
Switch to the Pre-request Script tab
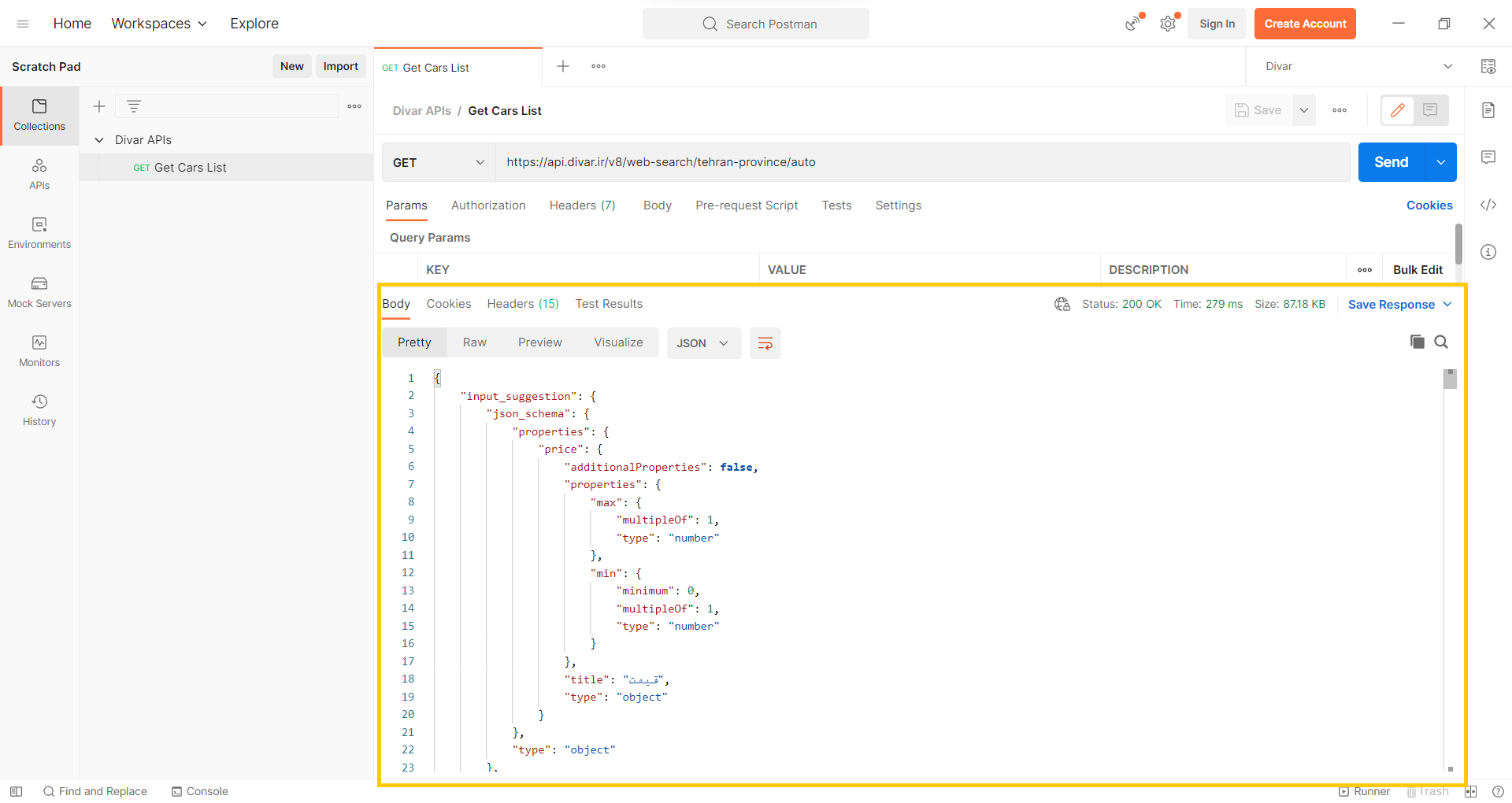click(x=747, y=205)
